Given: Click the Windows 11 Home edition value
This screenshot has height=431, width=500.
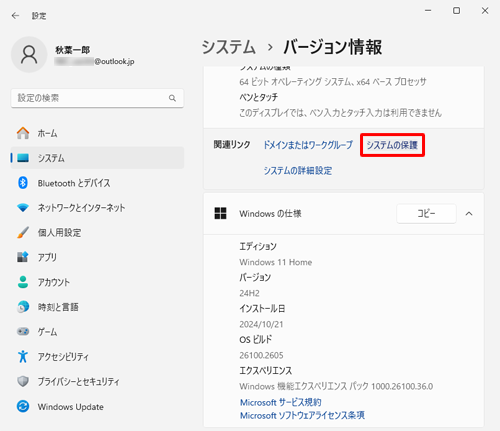Looking at the screenshot, I should 276,262.
